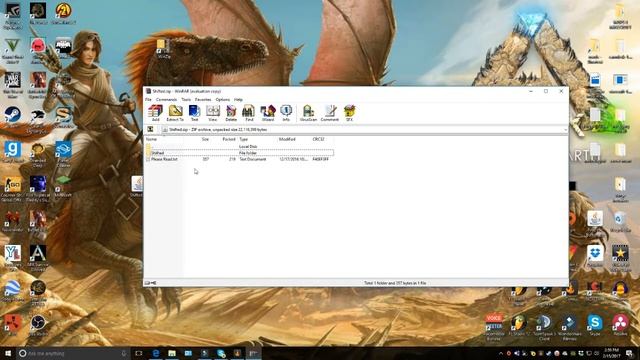Open the Voicemeeter Banana desktop shortcut
The height and width of the screenshot is (360, 640).
pyautogui.click(x=493, y=327)
